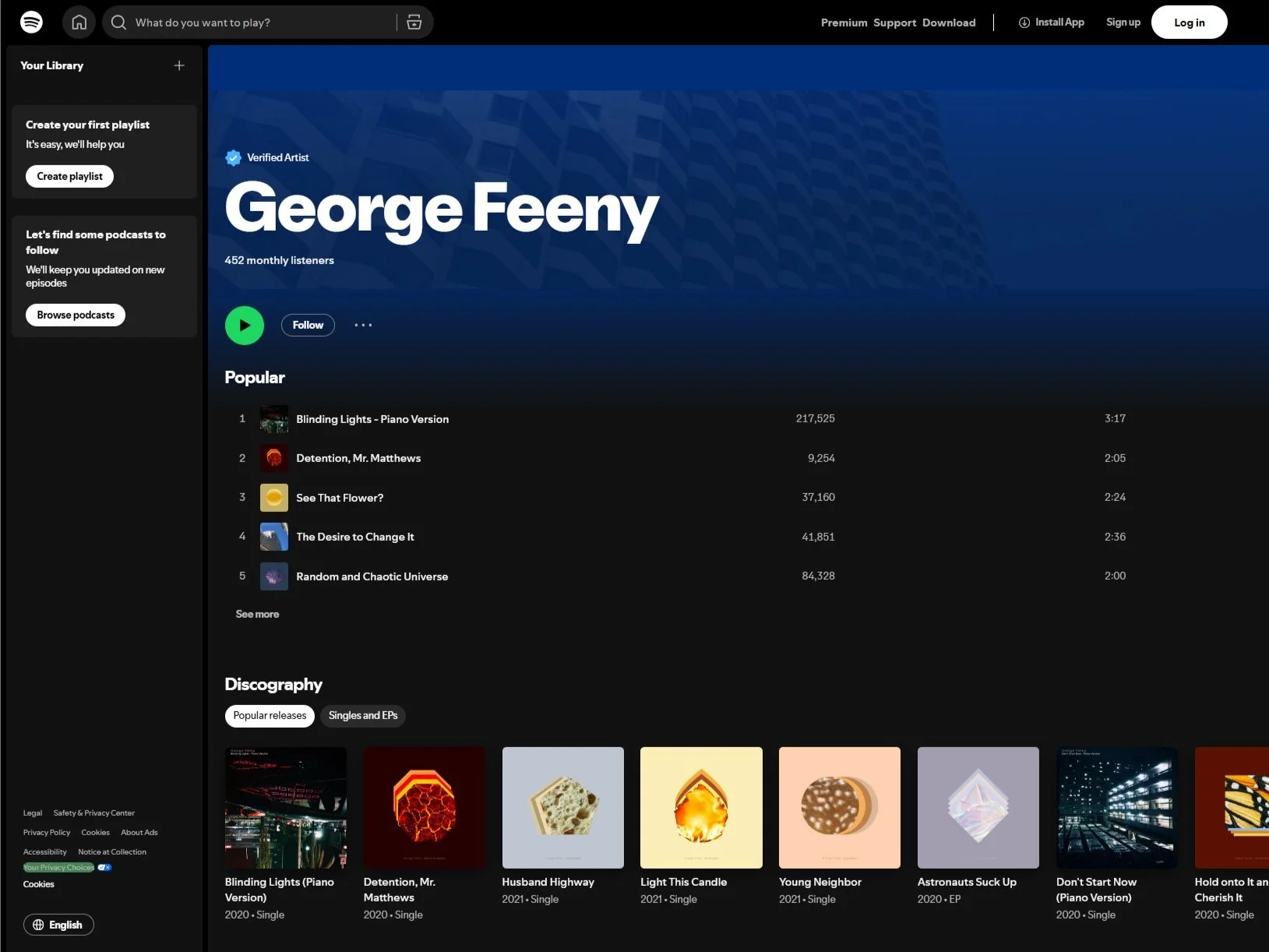The image size is (1269, 952).
Task: Go to Home via the house icon
Action: (79, 22)
